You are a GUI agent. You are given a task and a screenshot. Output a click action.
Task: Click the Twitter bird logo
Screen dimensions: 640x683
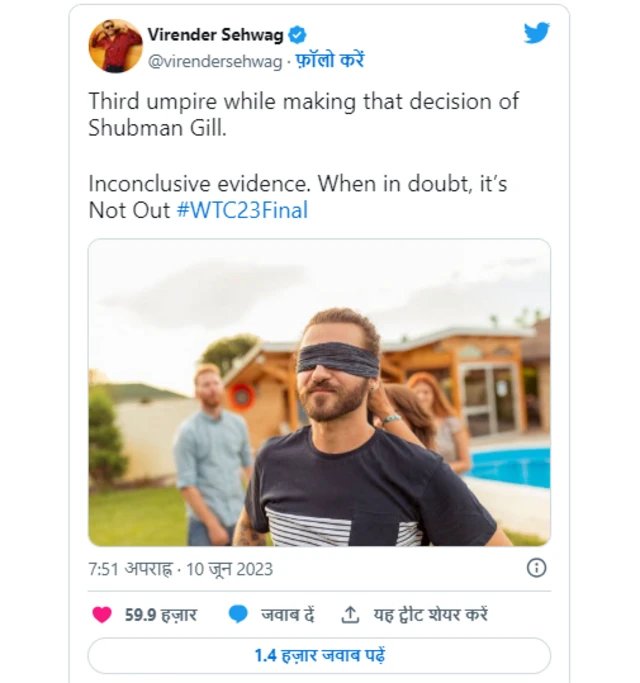click(536, 33)
